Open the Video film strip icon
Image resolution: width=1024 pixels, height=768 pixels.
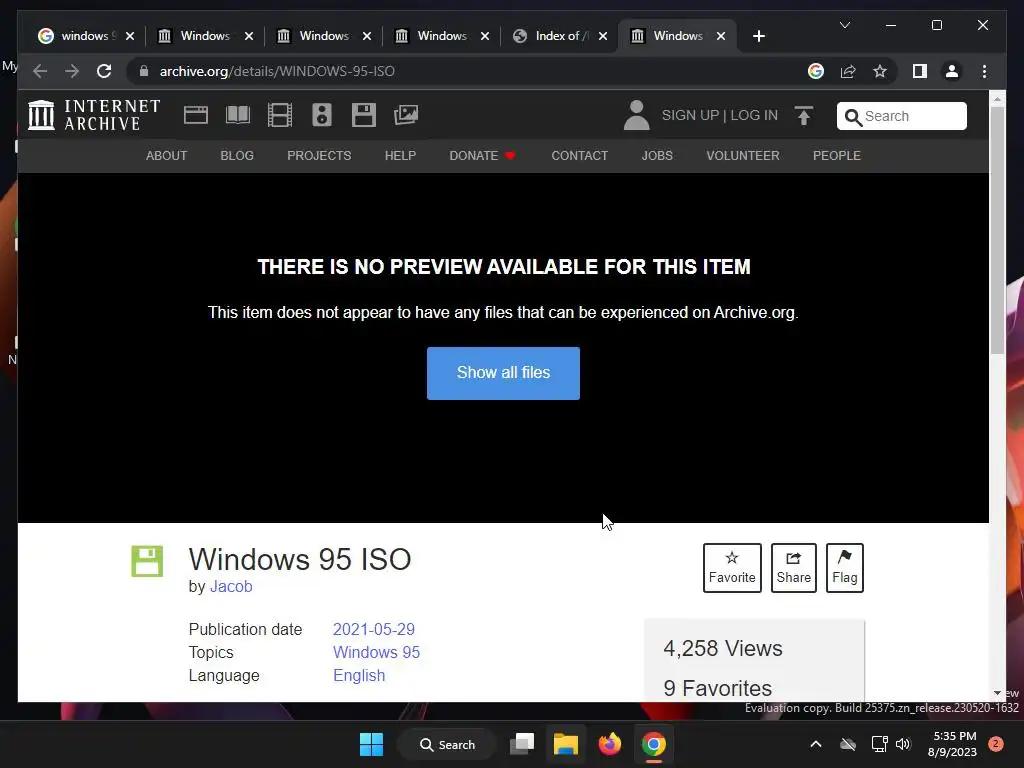280,115
